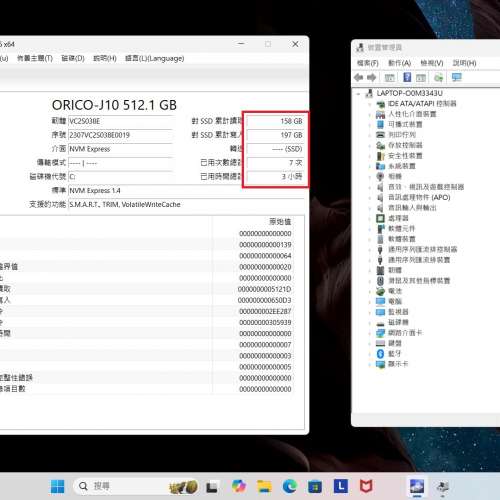The height and width of the screenshot is (500, 500).
Task: Click firmware field showing VC2S038E
Action: click(x=120, y=121)
